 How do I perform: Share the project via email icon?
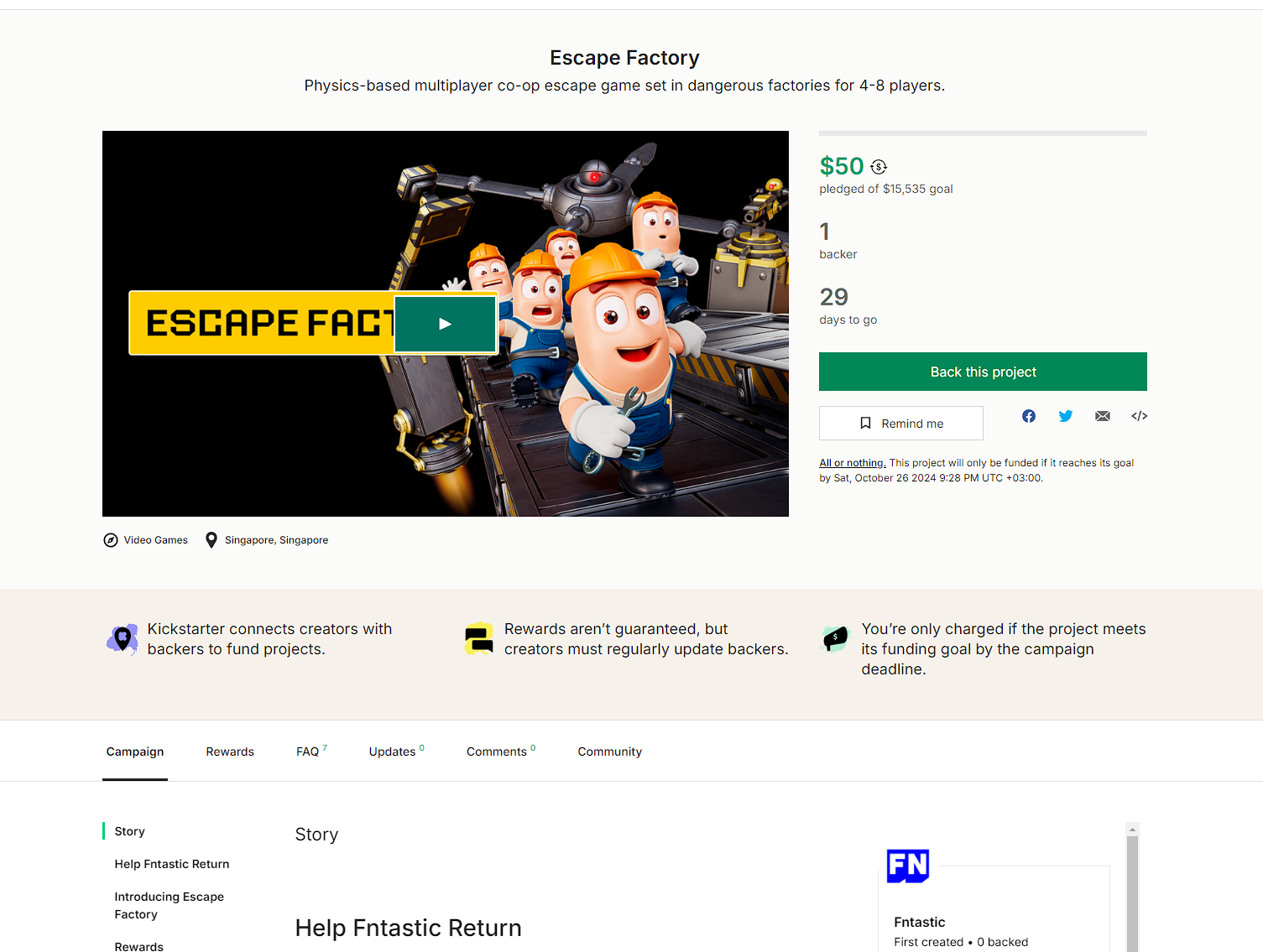[x=1103, y=416]
